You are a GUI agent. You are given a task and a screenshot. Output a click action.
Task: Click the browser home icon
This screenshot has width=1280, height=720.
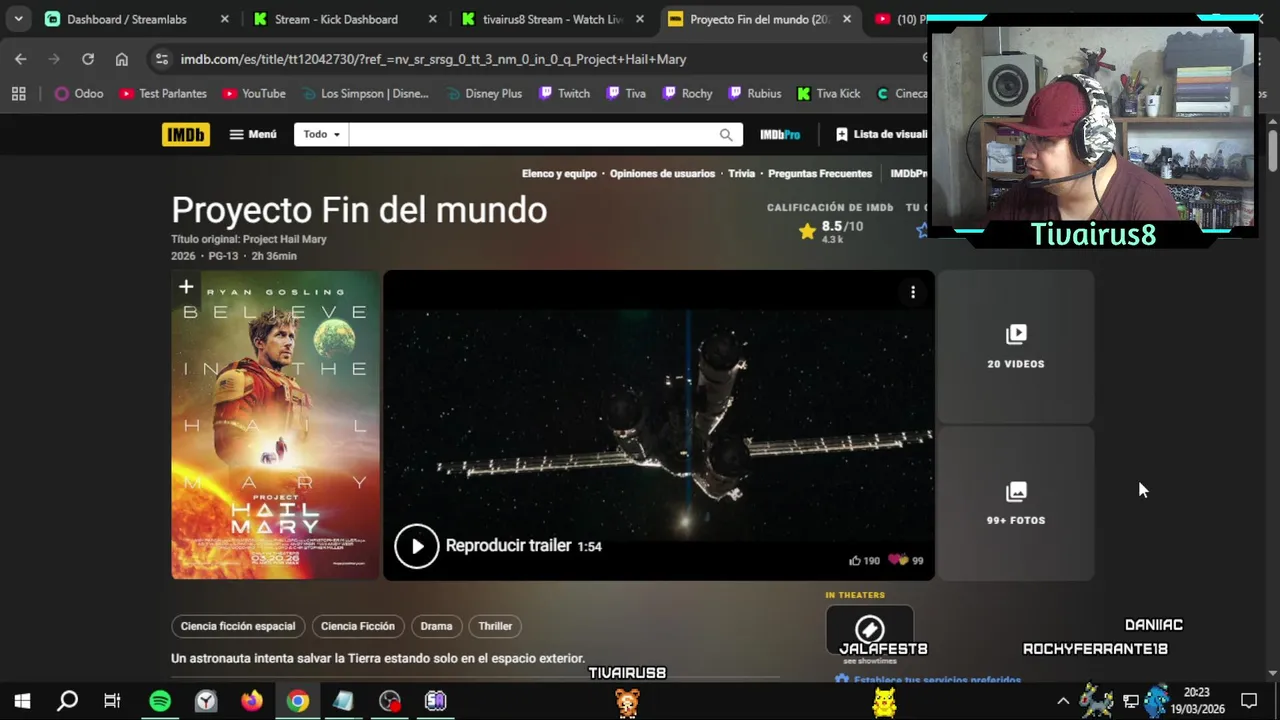click(x=122, y=59)
